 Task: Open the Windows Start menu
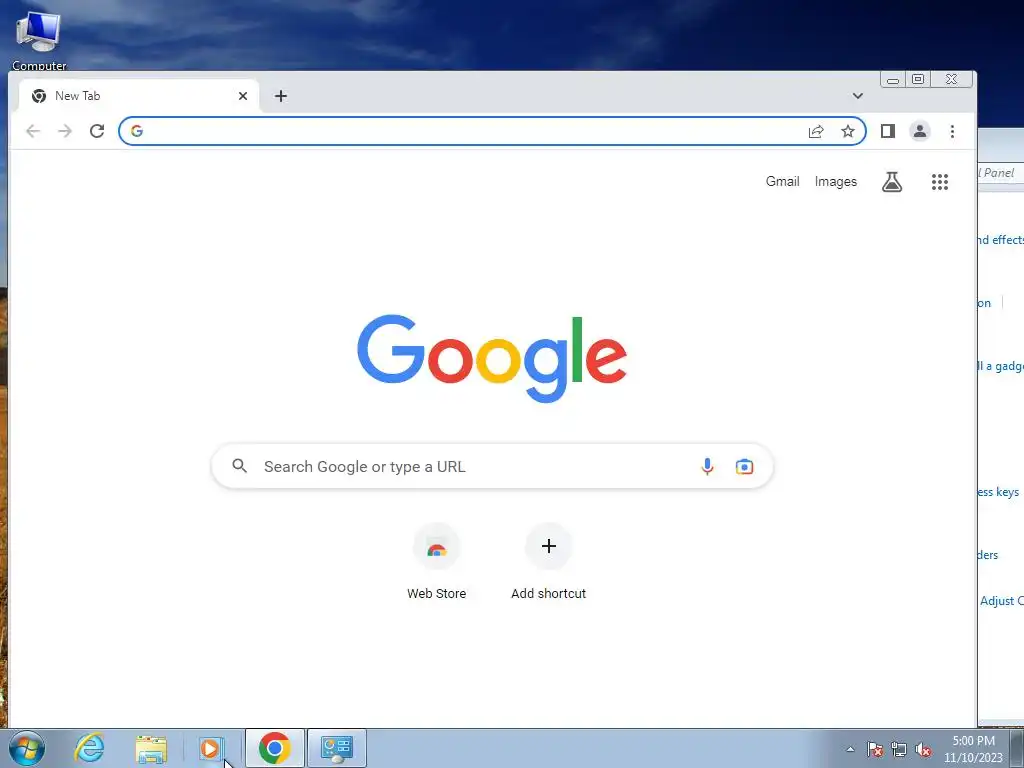click(27, 748)
